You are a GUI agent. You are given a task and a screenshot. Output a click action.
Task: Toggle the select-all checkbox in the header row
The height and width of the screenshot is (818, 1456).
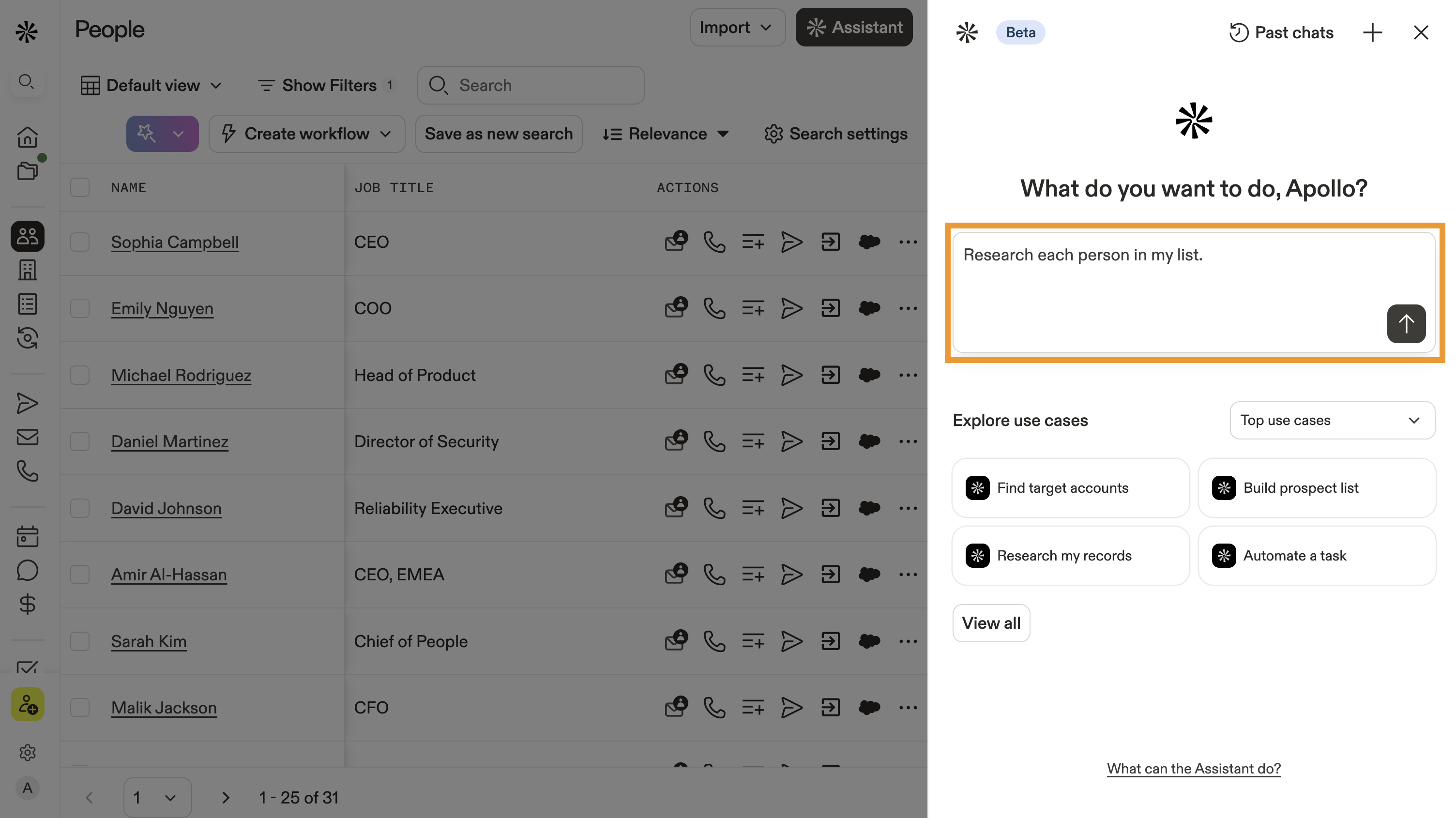80,187
